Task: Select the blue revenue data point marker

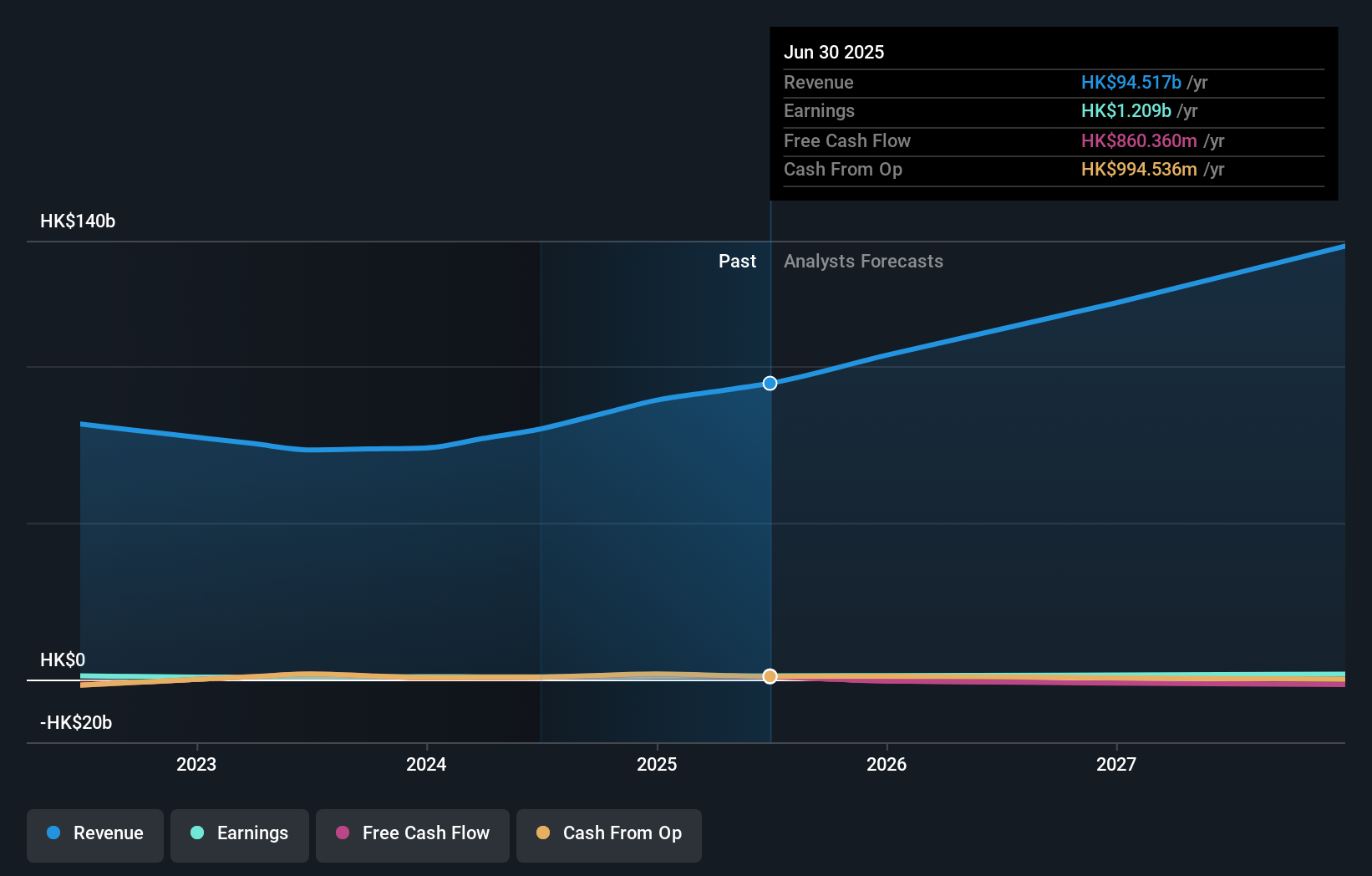Action: coord(770,384)
